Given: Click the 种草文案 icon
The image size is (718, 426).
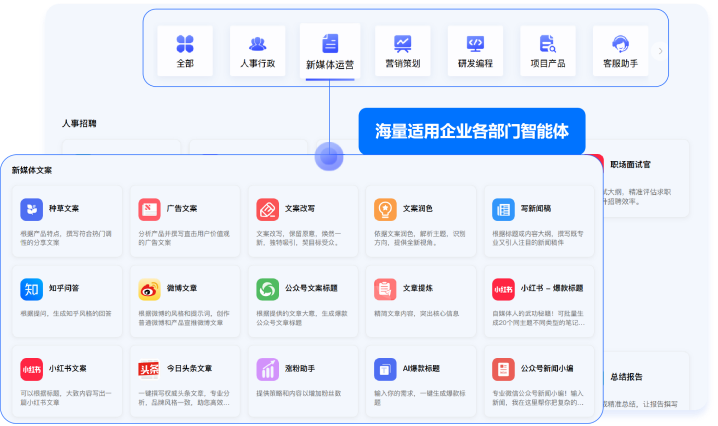Looking at the screenshot, I should coord(32,209).
